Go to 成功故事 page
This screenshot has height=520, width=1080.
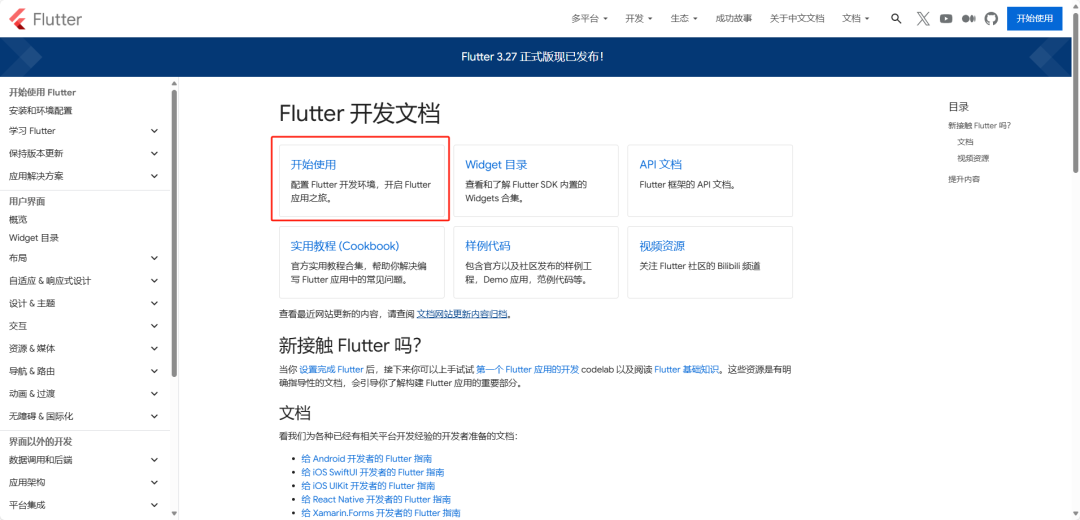tap(734, 19)
